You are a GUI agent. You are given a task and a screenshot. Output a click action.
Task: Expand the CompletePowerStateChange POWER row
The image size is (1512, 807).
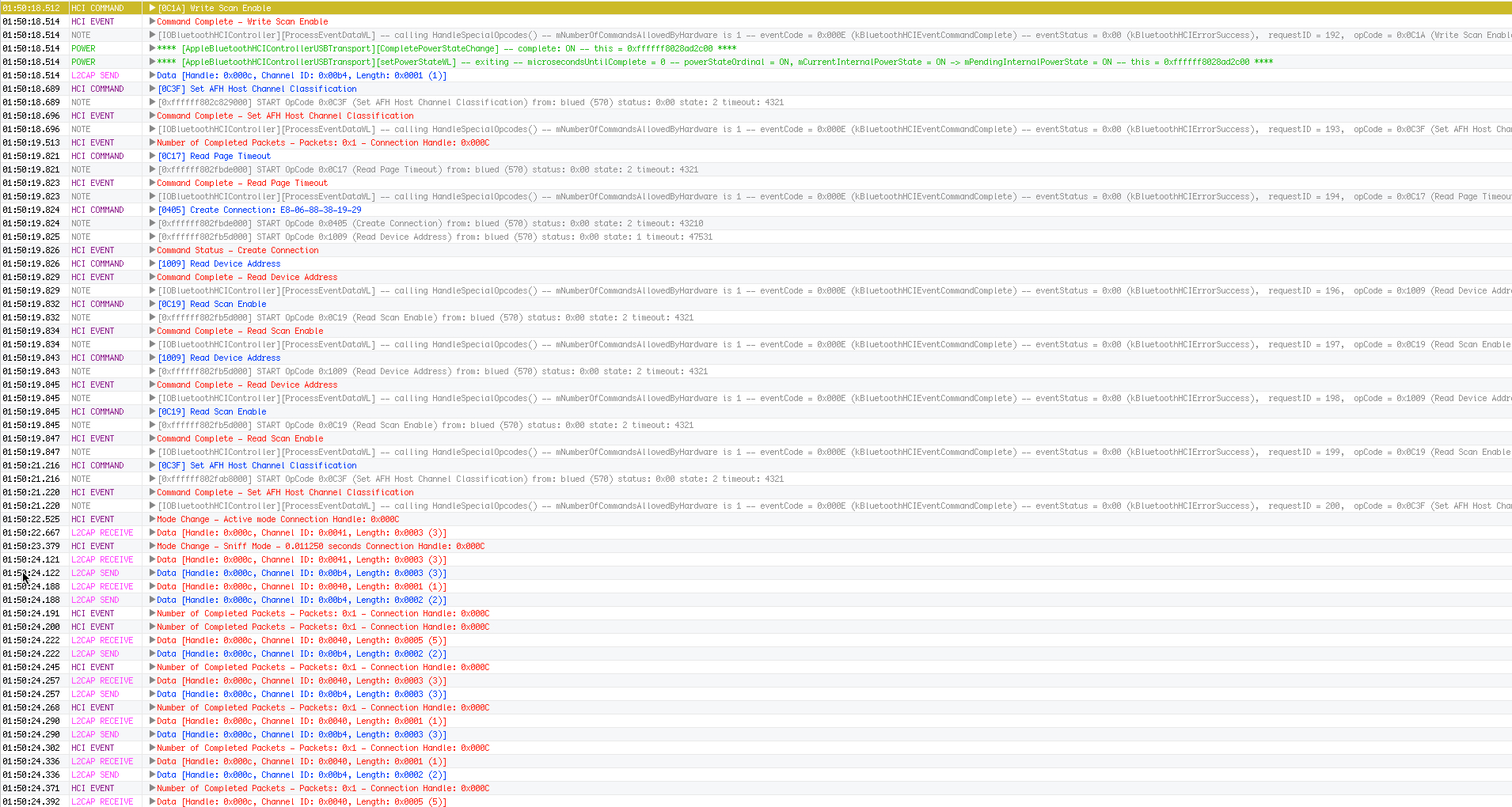click(x=153, y=48)
